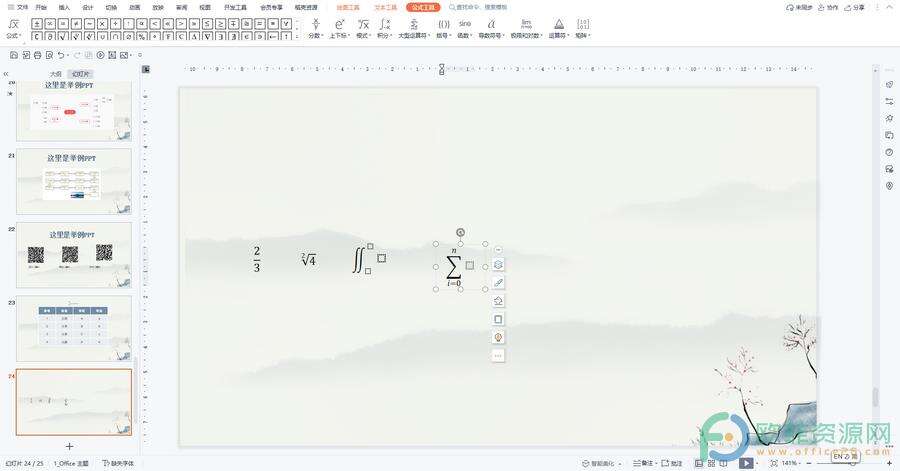The width and height of the screenshot is (900, 471).
Task: Open the 运算符 operator dropdown
Action: (558, 29)
